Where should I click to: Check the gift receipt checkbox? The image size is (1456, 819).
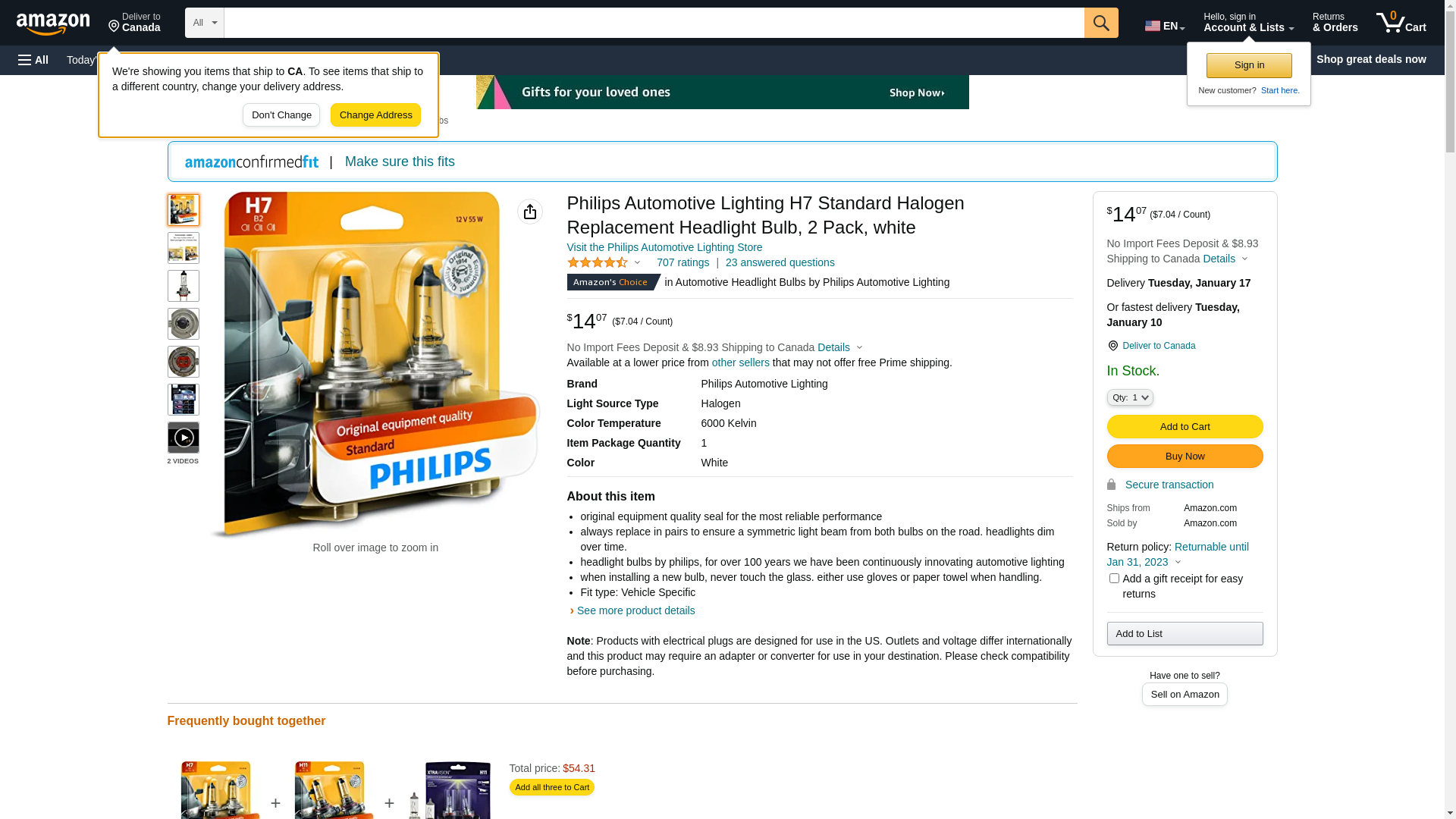[1114, 579]
